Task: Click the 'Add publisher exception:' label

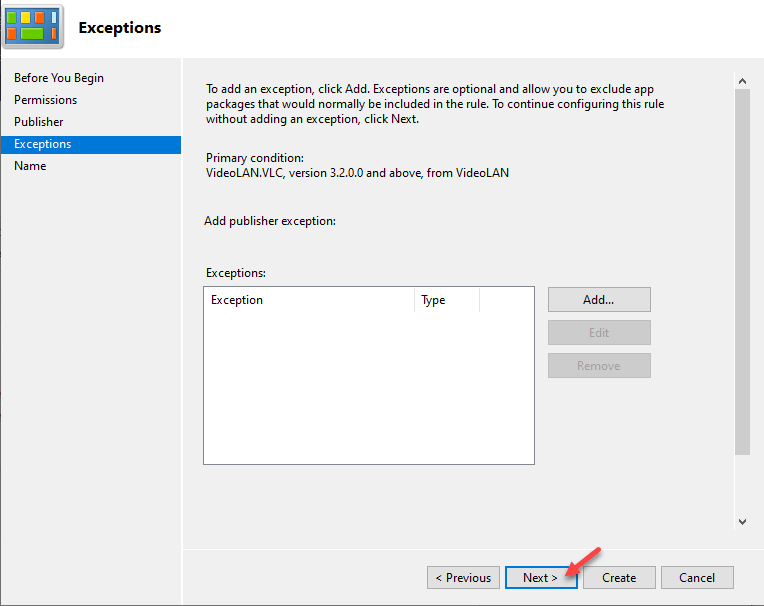Action: tap(270, 221)
